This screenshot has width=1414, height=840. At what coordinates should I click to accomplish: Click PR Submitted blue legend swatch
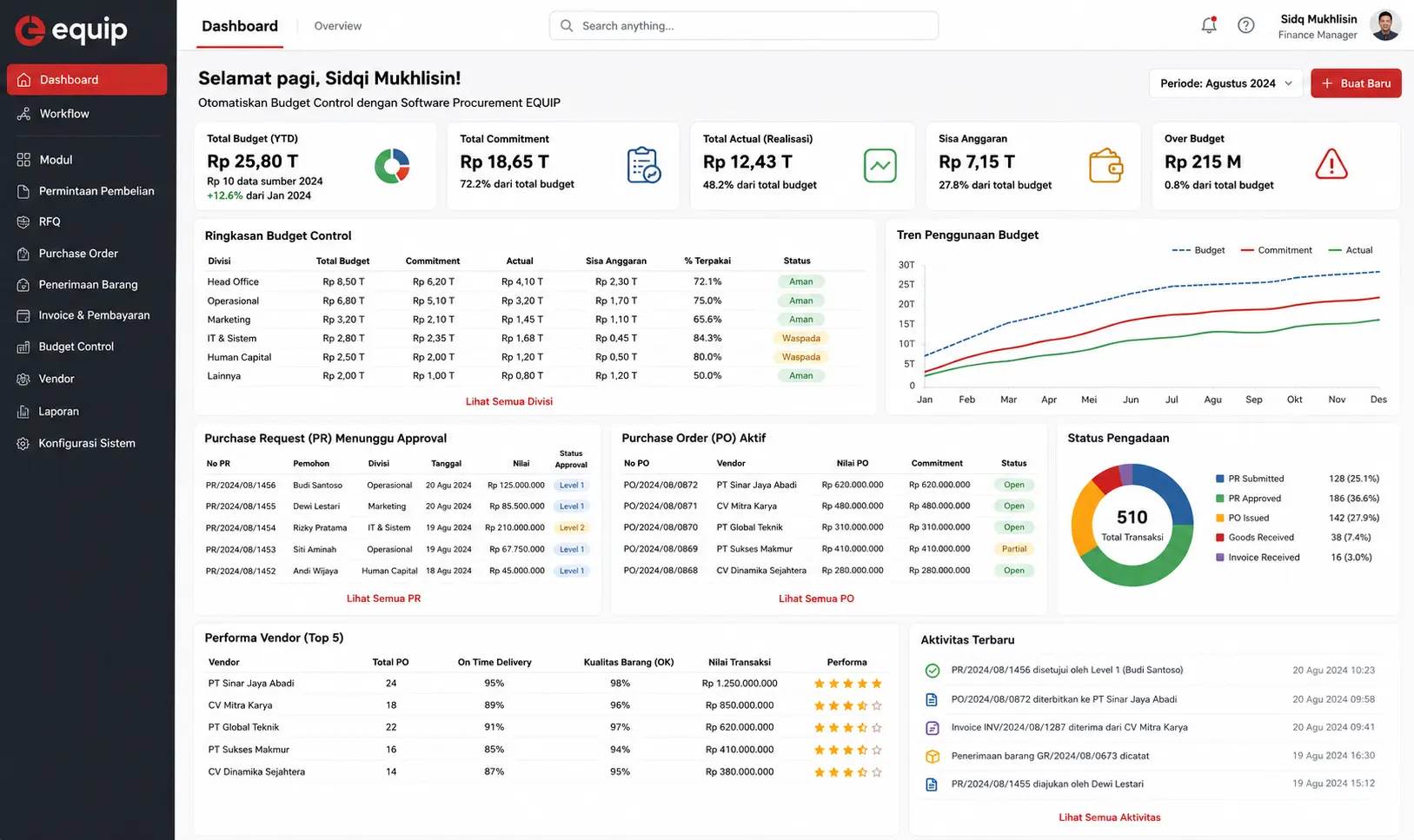(x=1220, y=479)
